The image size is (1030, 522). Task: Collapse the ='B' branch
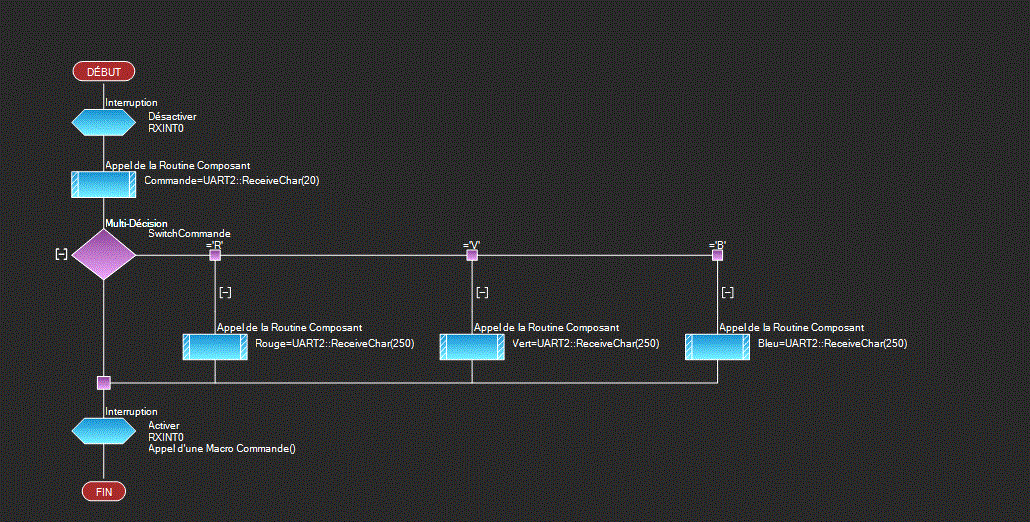coord(728,292)
